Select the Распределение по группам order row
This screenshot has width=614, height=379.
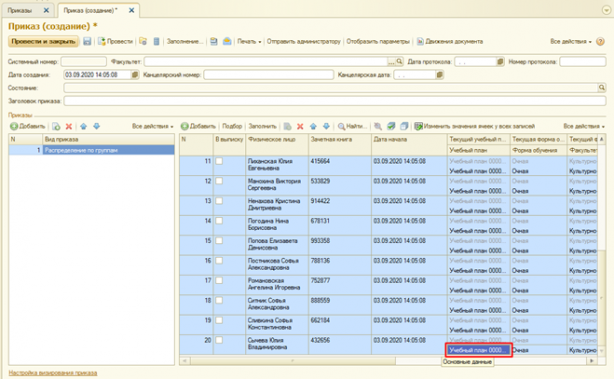[92, 150]
